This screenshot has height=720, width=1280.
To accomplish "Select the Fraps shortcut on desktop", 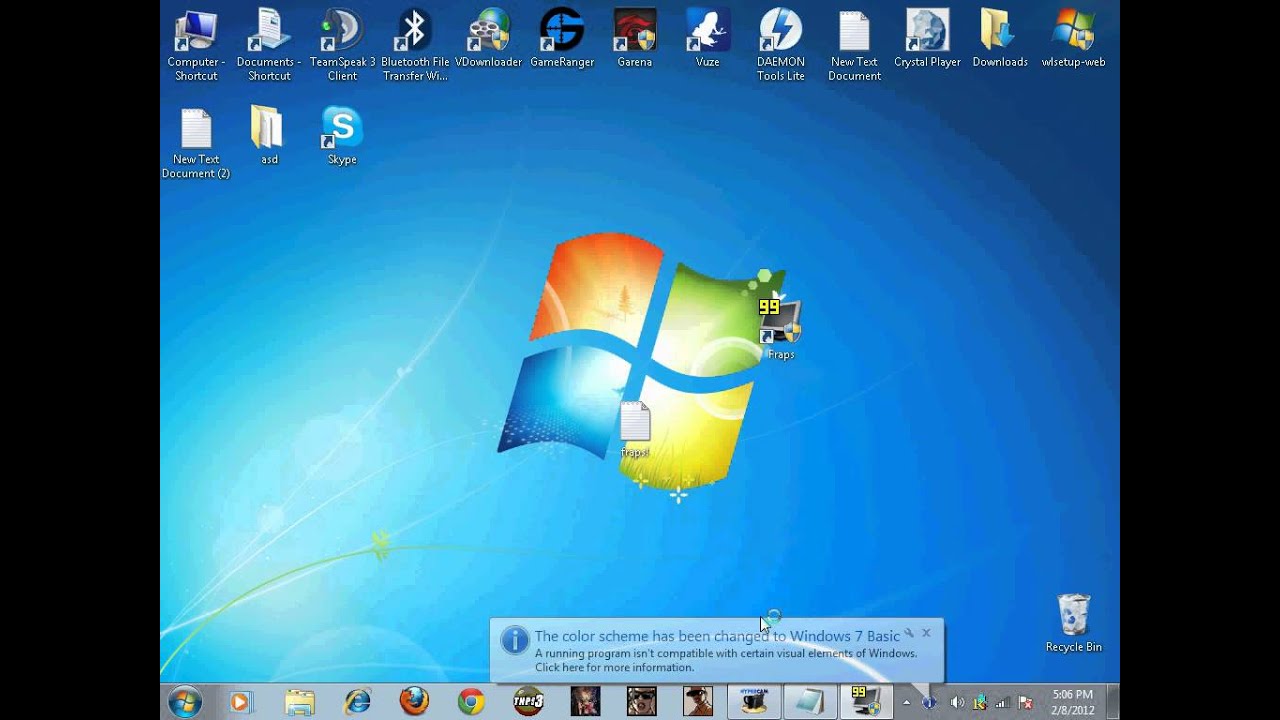I will (780, 330).
